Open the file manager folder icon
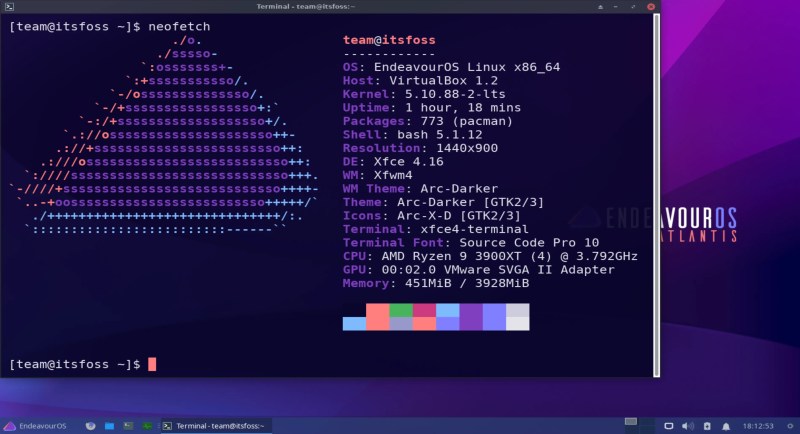This screenshot has height=434, width=800. pos(109,425)
